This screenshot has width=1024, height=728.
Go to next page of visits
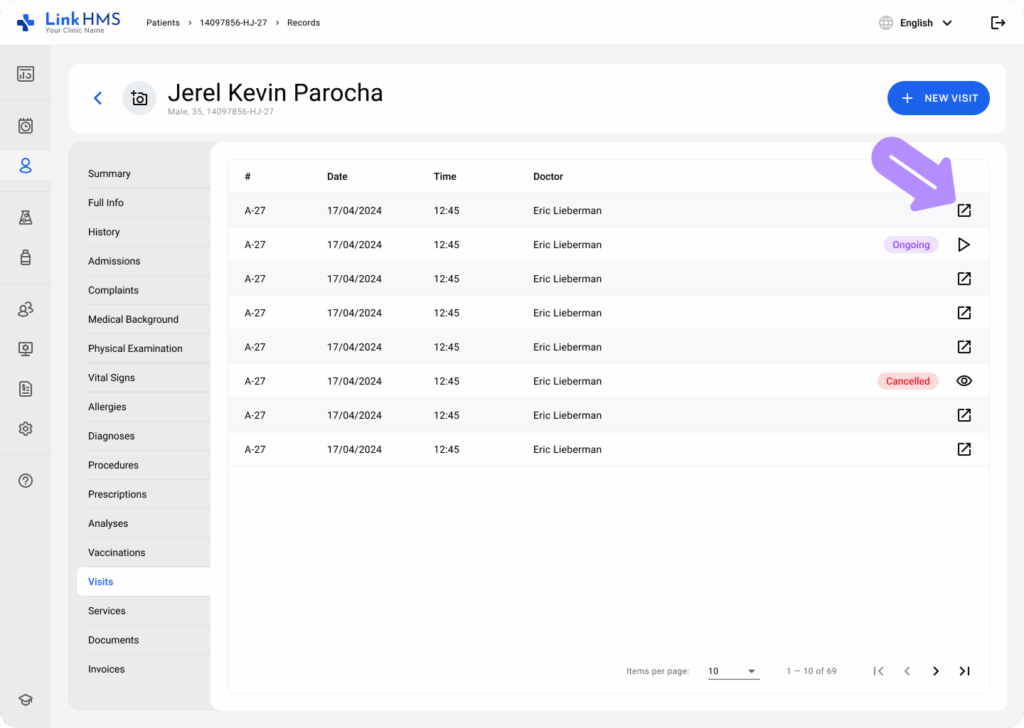[936, 671]
